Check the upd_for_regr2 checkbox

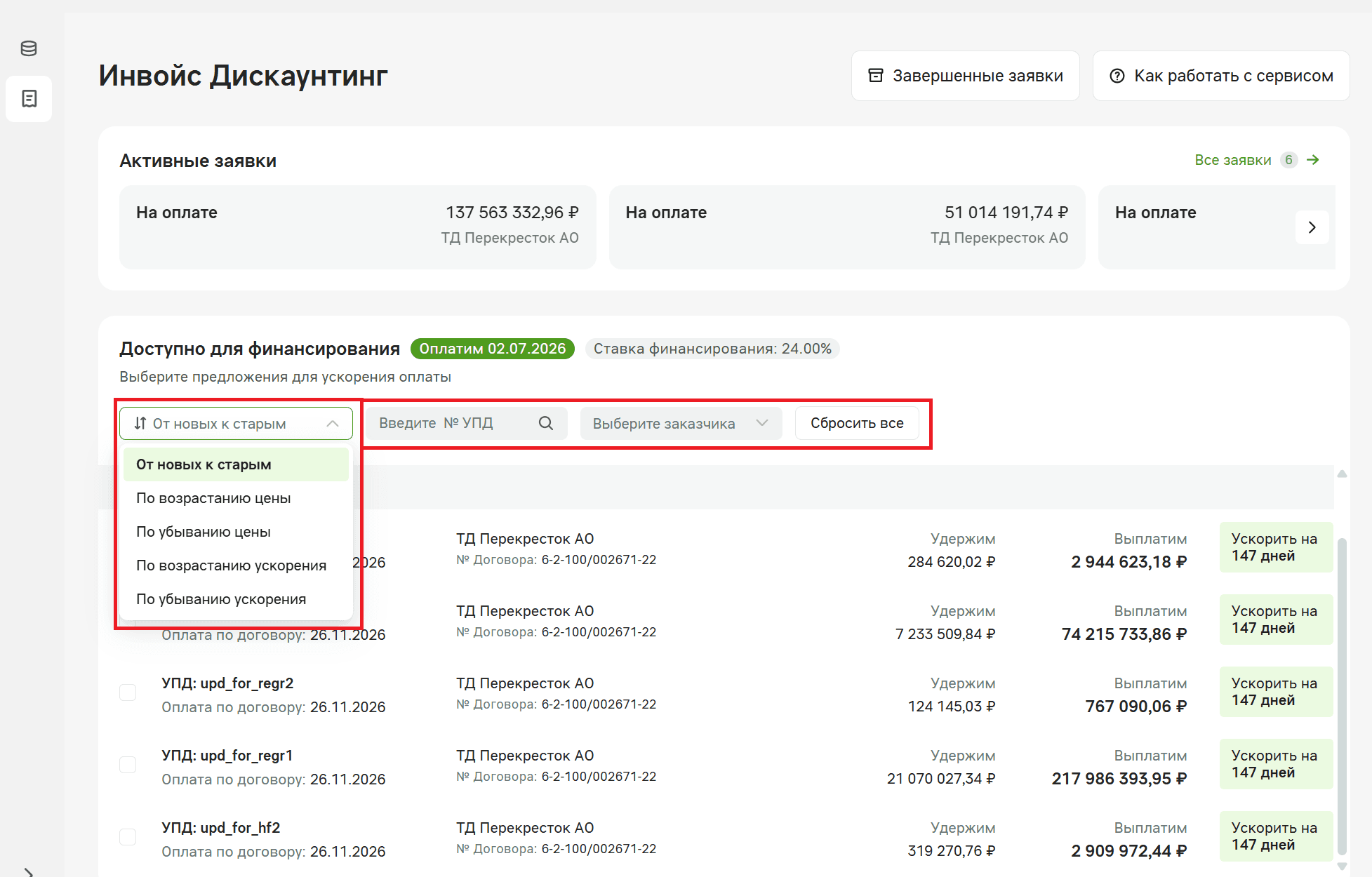click(128, 692)
